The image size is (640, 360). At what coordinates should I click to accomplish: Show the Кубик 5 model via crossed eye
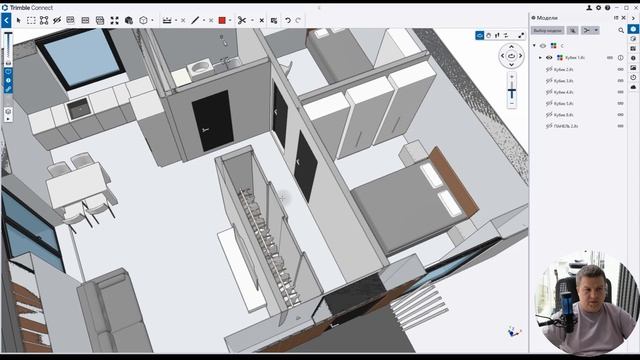click(x=549, y=103)
